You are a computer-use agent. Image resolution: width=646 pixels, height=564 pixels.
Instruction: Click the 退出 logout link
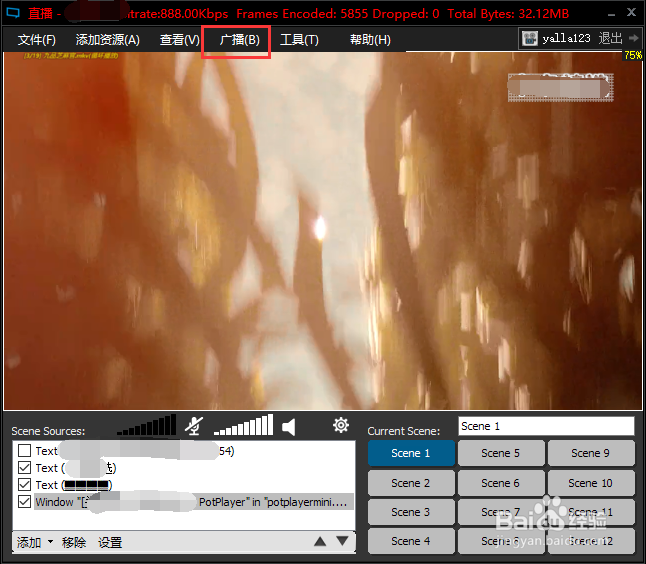click(x=610, y=38)
